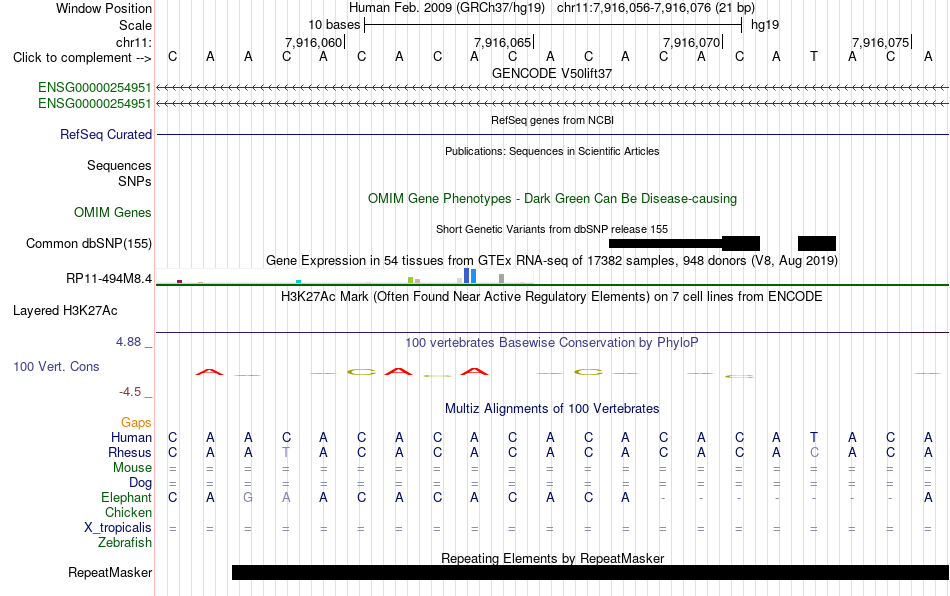950x596 pixels.
Task: Click 'Short Genetic Variants from dbSNP release 155'
Action: 552,229
